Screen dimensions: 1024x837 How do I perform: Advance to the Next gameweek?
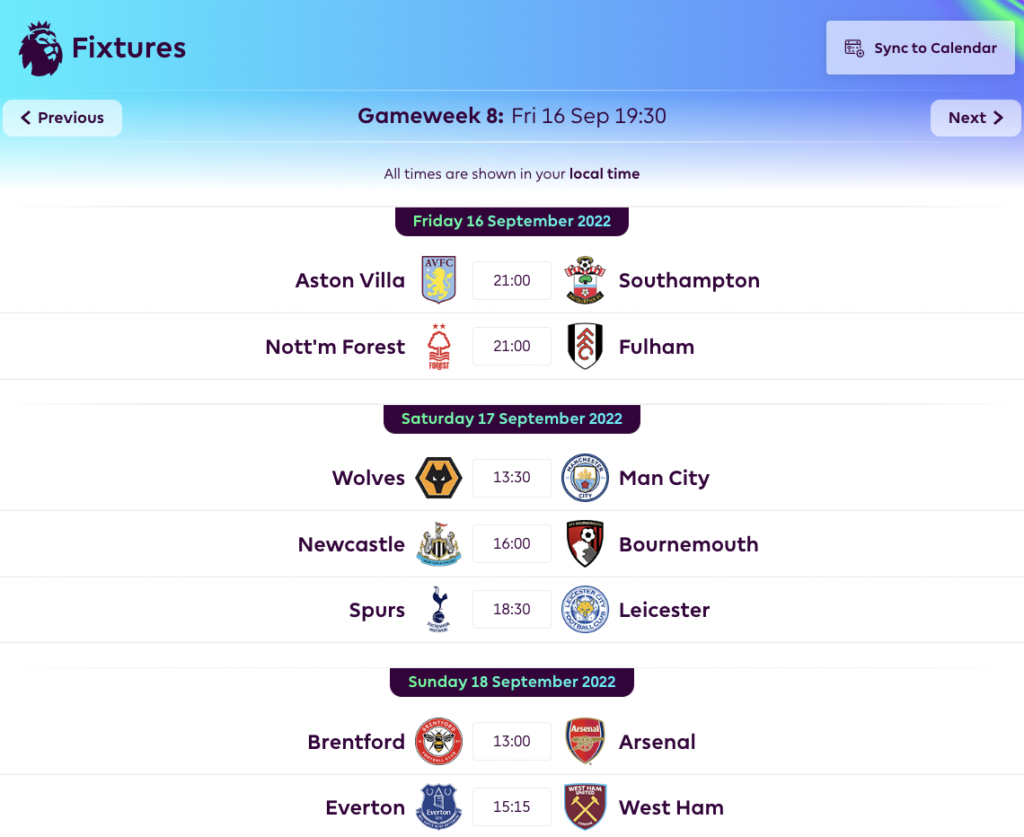[975, 117]
